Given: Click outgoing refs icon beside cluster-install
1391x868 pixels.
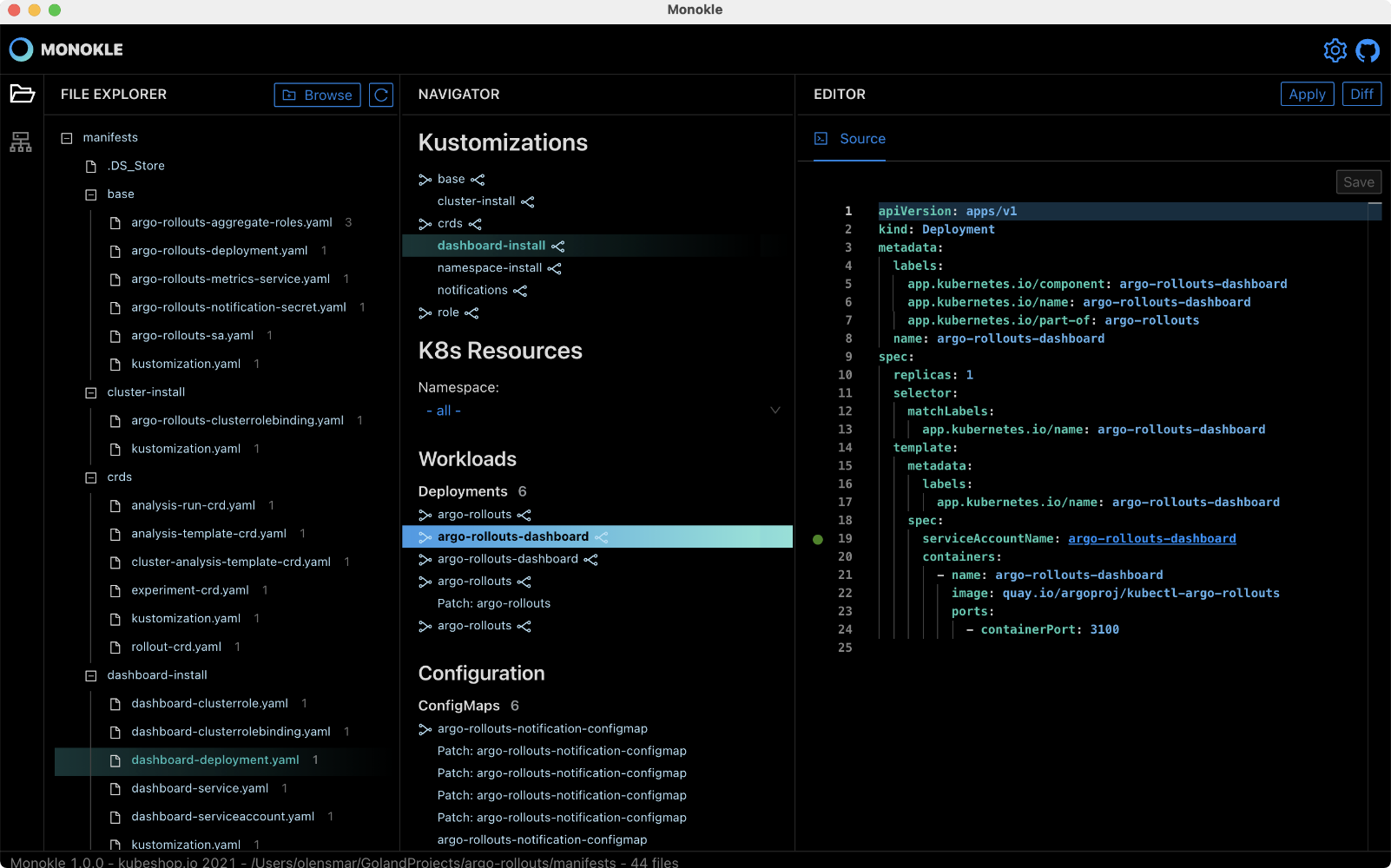Looking at the screenshot, I should tap(528, 201).
